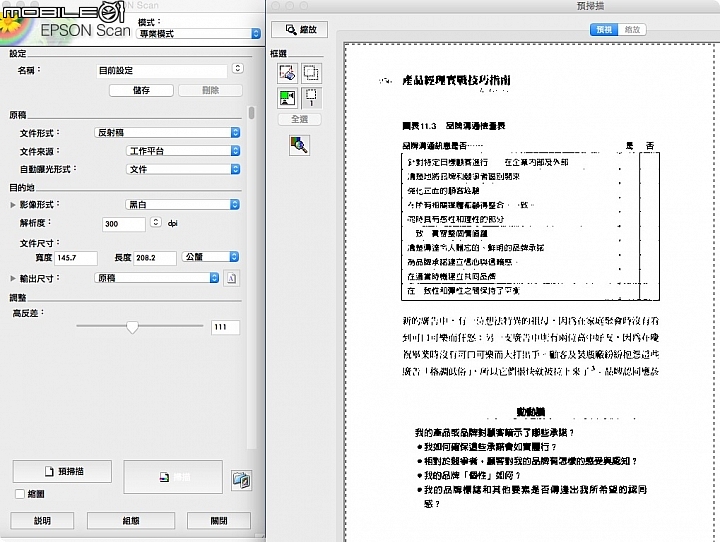
Task: Click the 說明 help button
Action: click(x=42, y=521)
